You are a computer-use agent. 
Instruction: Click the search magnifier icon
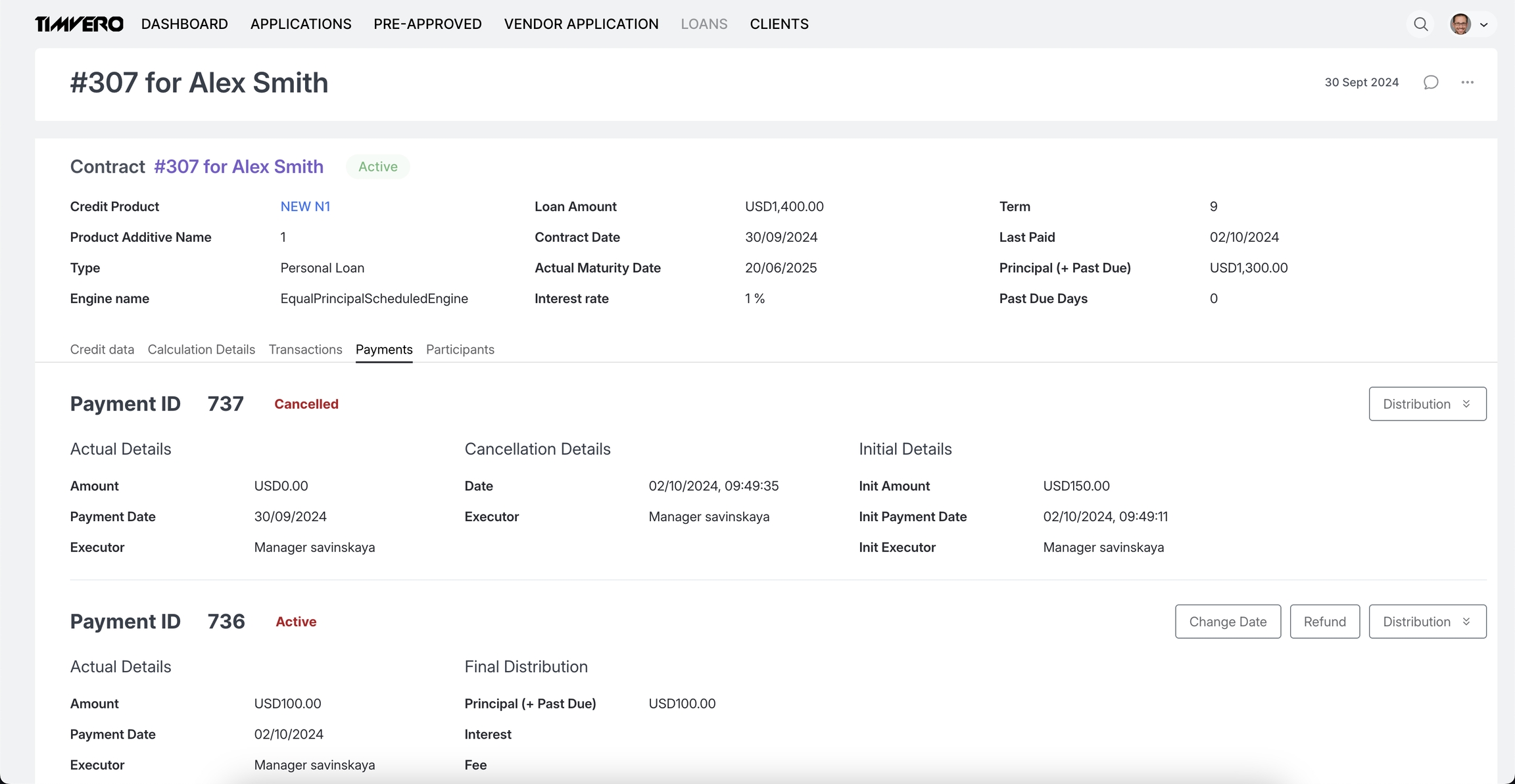coord(1420,24)
